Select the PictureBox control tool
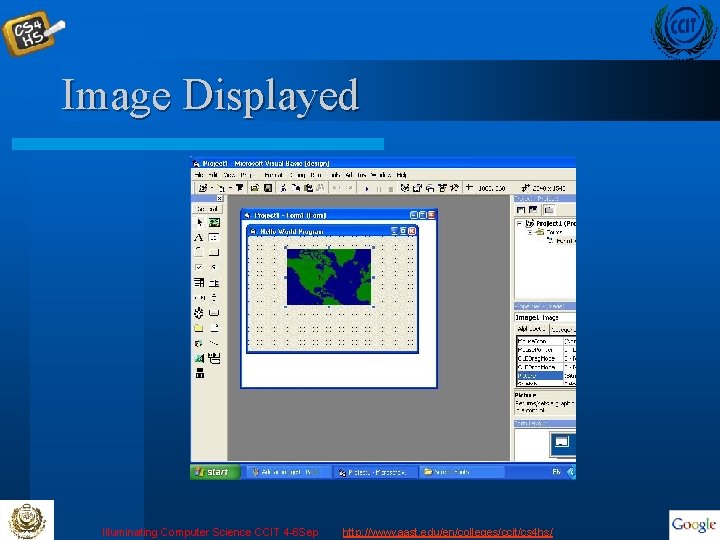This screenshot has height=540, width=720. pos(214,223)
